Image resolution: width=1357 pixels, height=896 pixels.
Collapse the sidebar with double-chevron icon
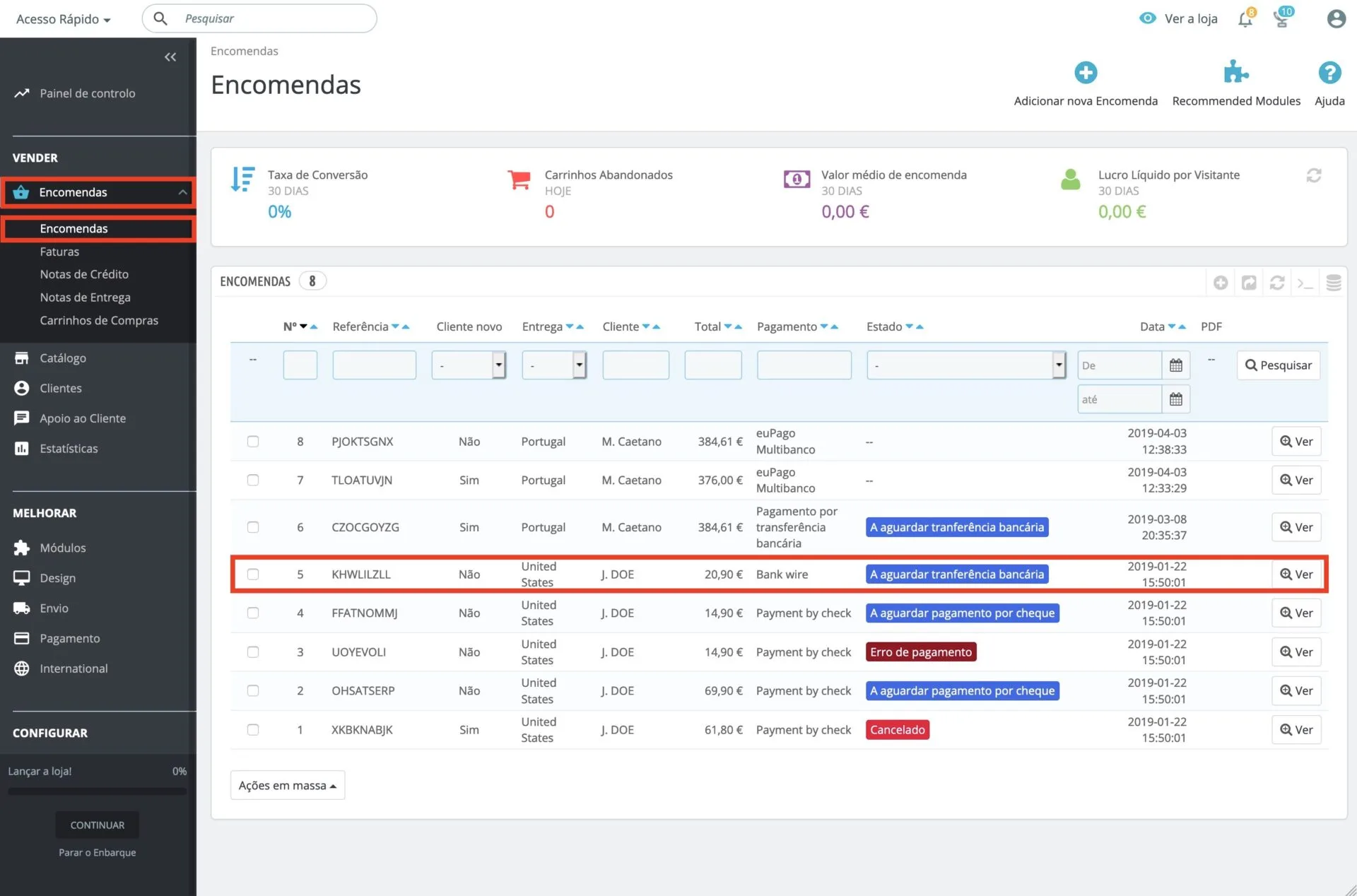[170, 57]
